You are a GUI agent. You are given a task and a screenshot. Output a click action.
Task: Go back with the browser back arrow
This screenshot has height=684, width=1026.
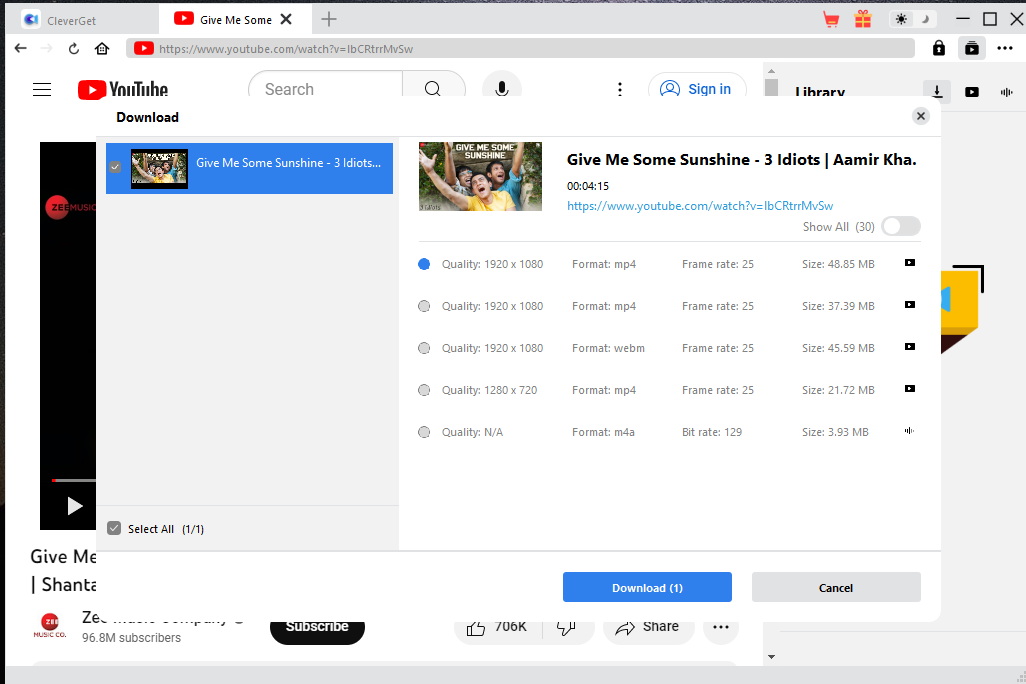tap(20, 48)
